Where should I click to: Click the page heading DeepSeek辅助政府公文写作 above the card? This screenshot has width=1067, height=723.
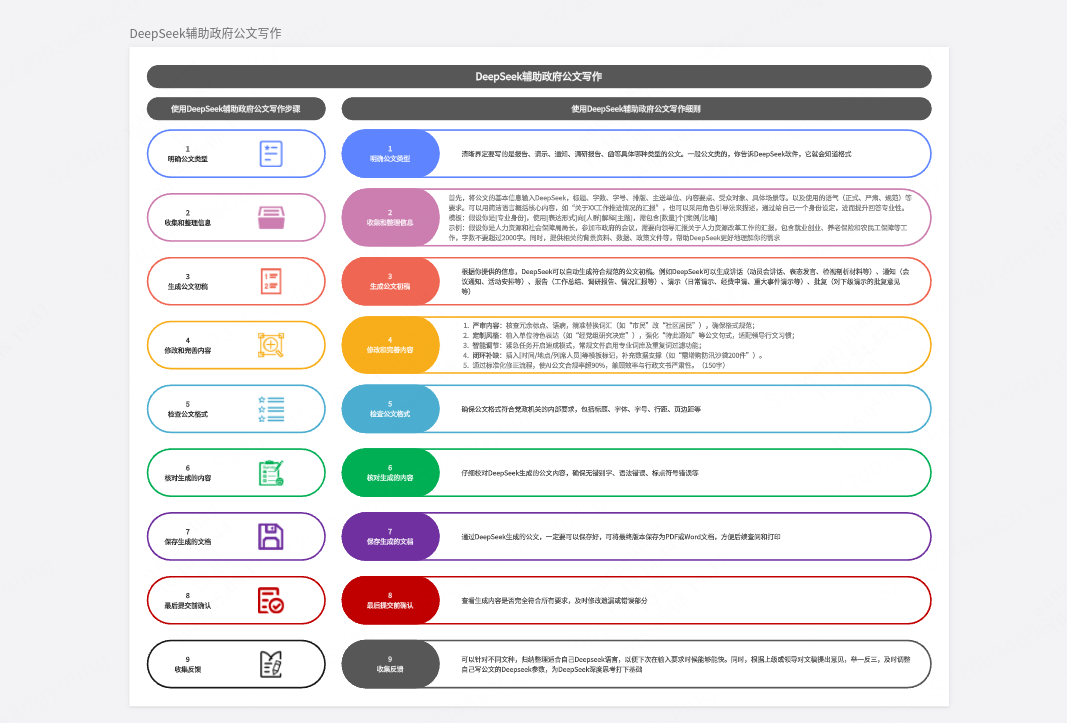tap(206, 33)
